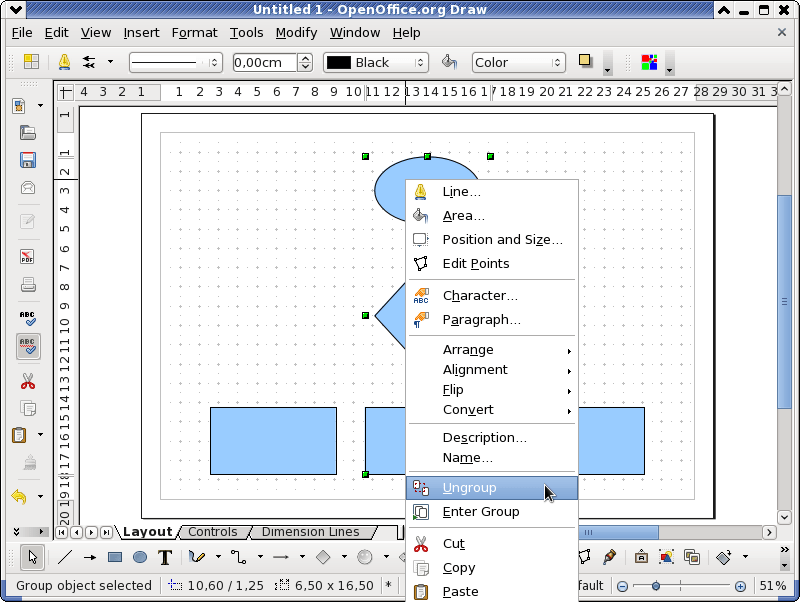Open the Convert submenu

[x=492, y=410]
